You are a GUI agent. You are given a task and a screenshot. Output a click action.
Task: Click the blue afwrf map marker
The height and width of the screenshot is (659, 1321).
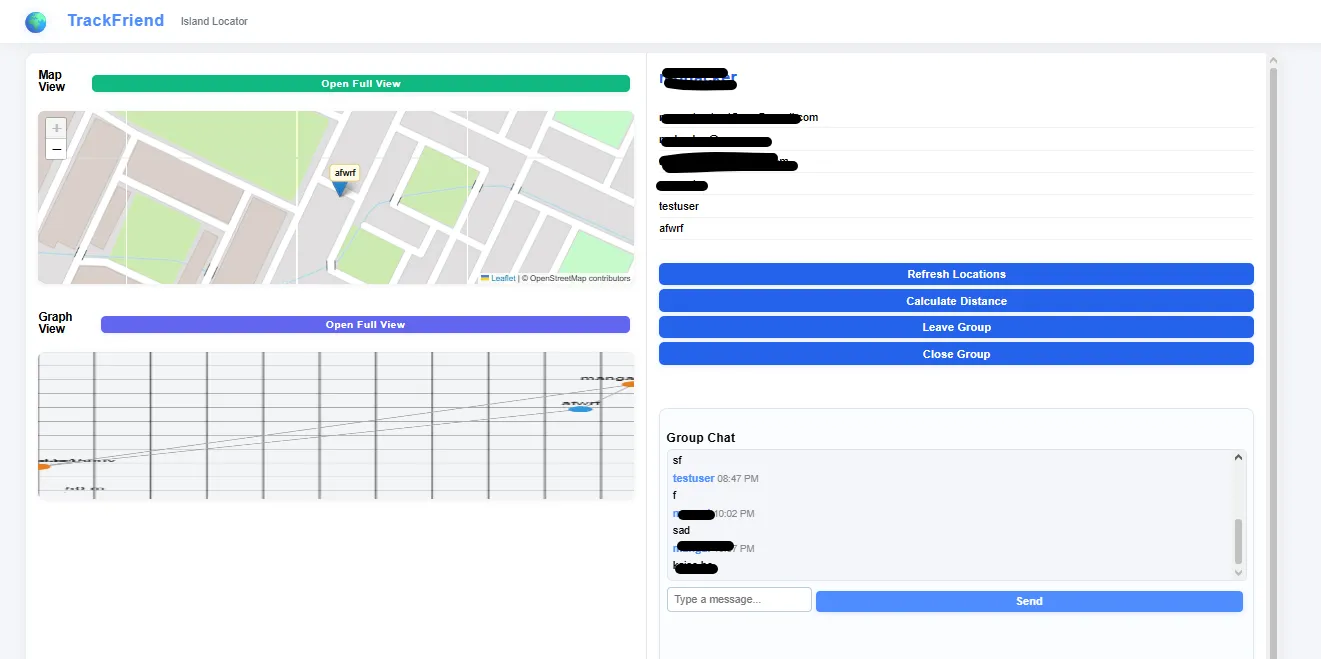(x=341, y=188)
